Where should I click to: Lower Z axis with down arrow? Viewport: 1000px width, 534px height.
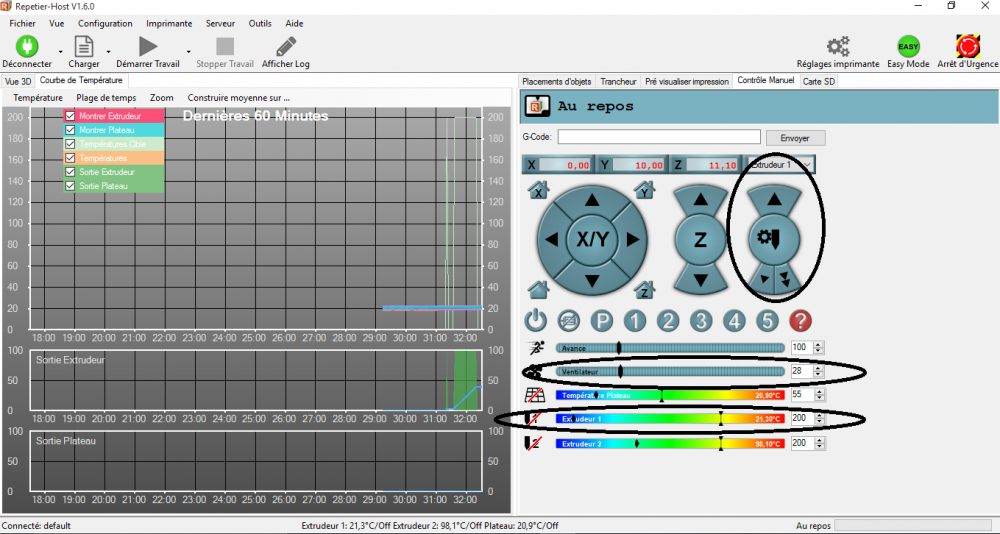pos(700,279)
